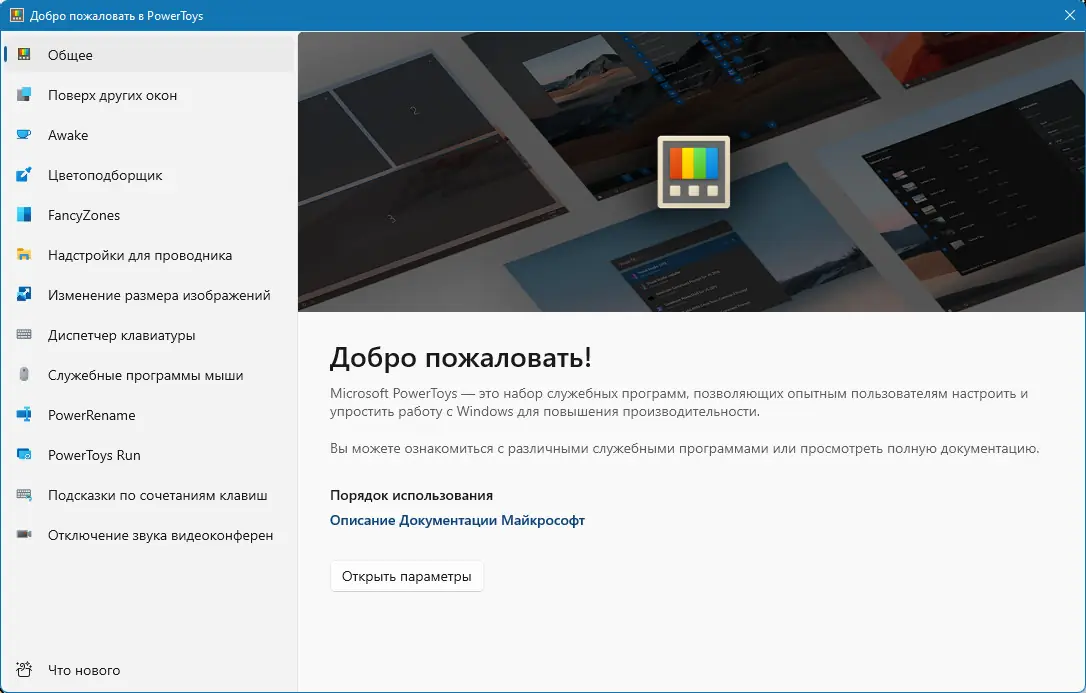Open the PowerRename page
The width and height of the screenshot is (1086, 693).
click(149, 415)
